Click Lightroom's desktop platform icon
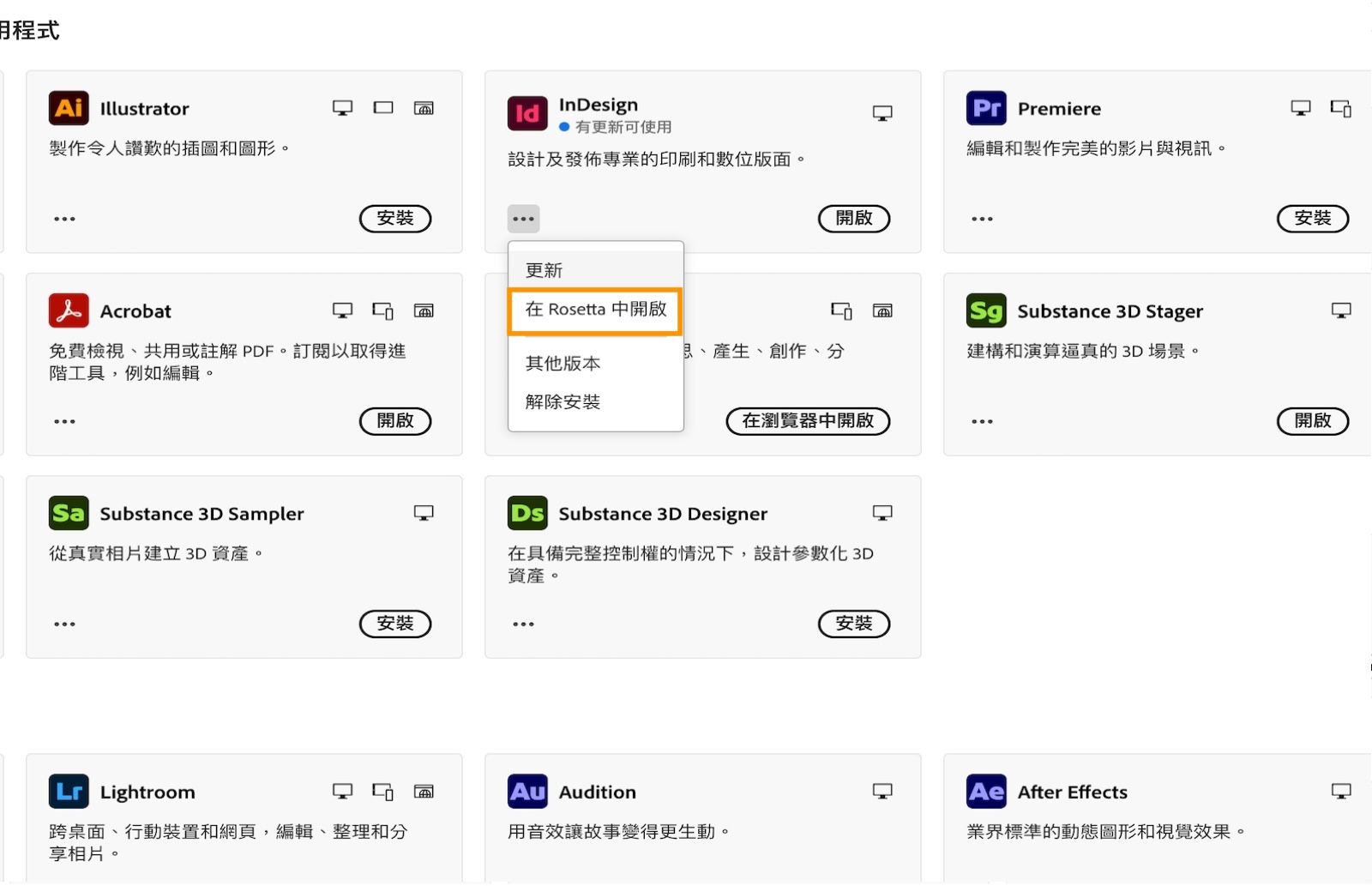The width and height of the screenshot is (1372, 886). coord(342,791)
